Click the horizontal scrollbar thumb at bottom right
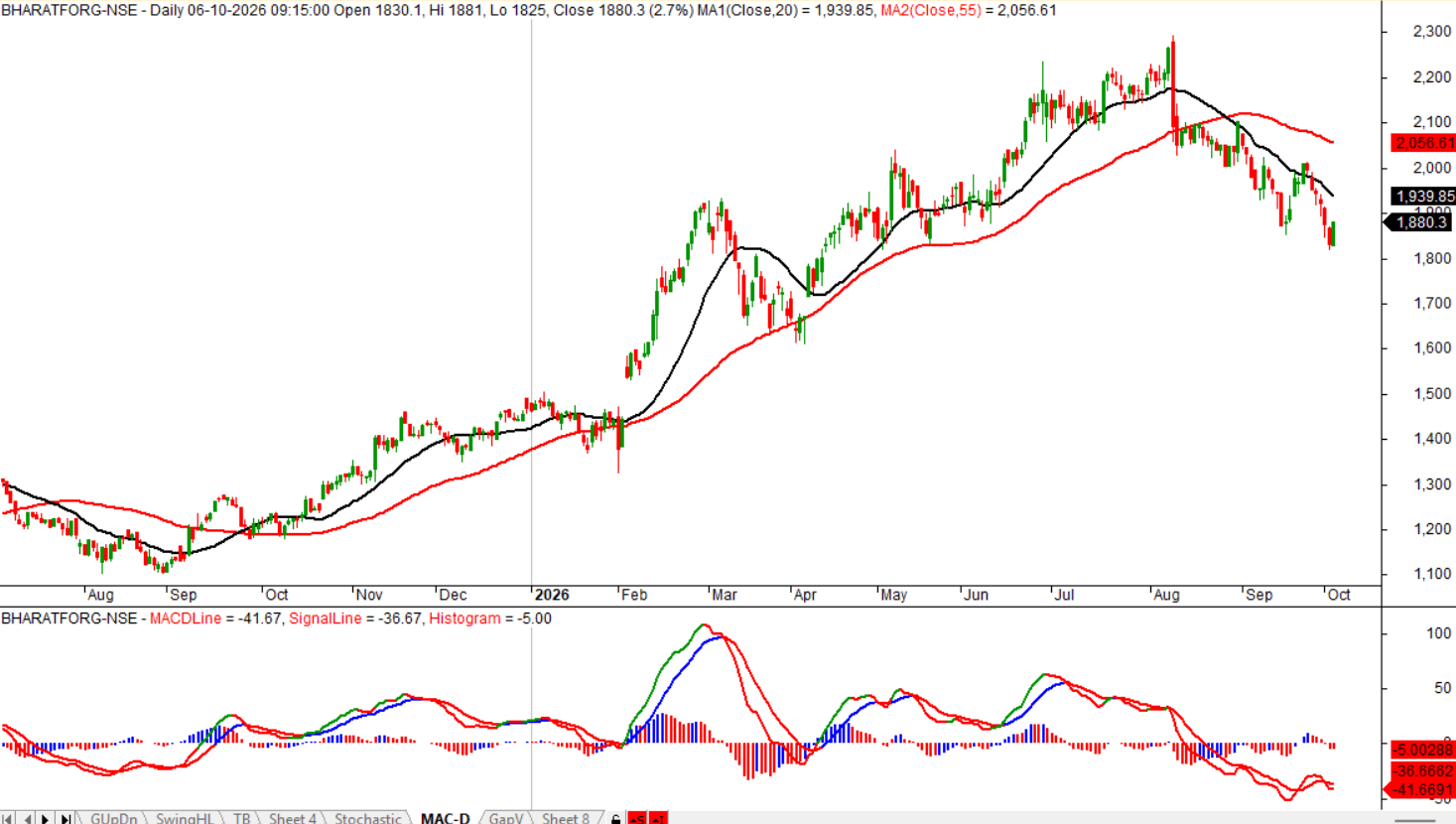The width and height of the screenshot is (1456, 824). point(1415,820)
